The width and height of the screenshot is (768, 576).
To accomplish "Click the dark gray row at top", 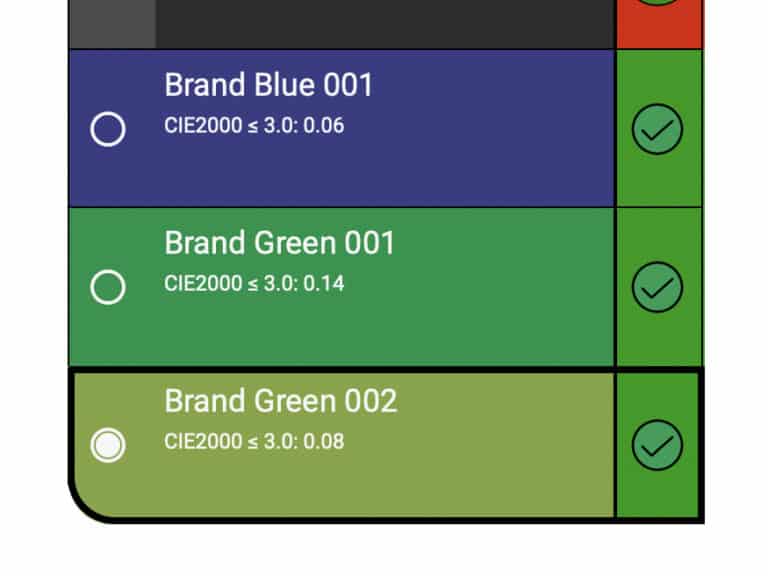I will pyautogui.click(x=385, y=24).
